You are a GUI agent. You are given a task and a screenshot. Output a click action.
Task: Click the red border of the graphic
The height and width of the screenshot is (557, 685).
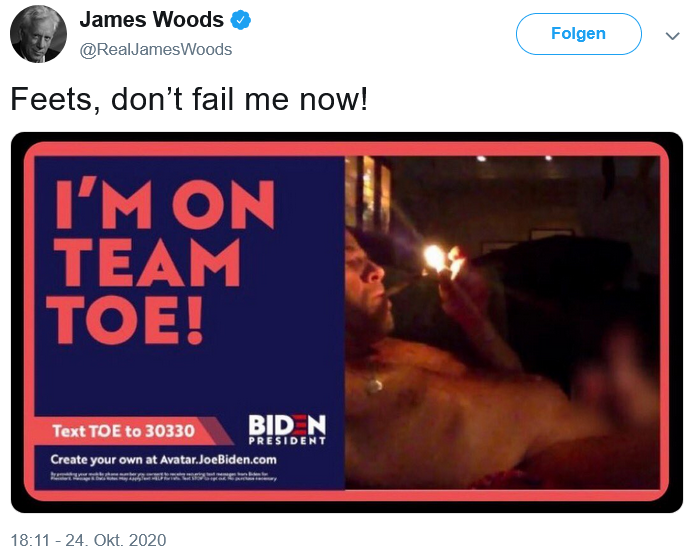coord(346,149)
